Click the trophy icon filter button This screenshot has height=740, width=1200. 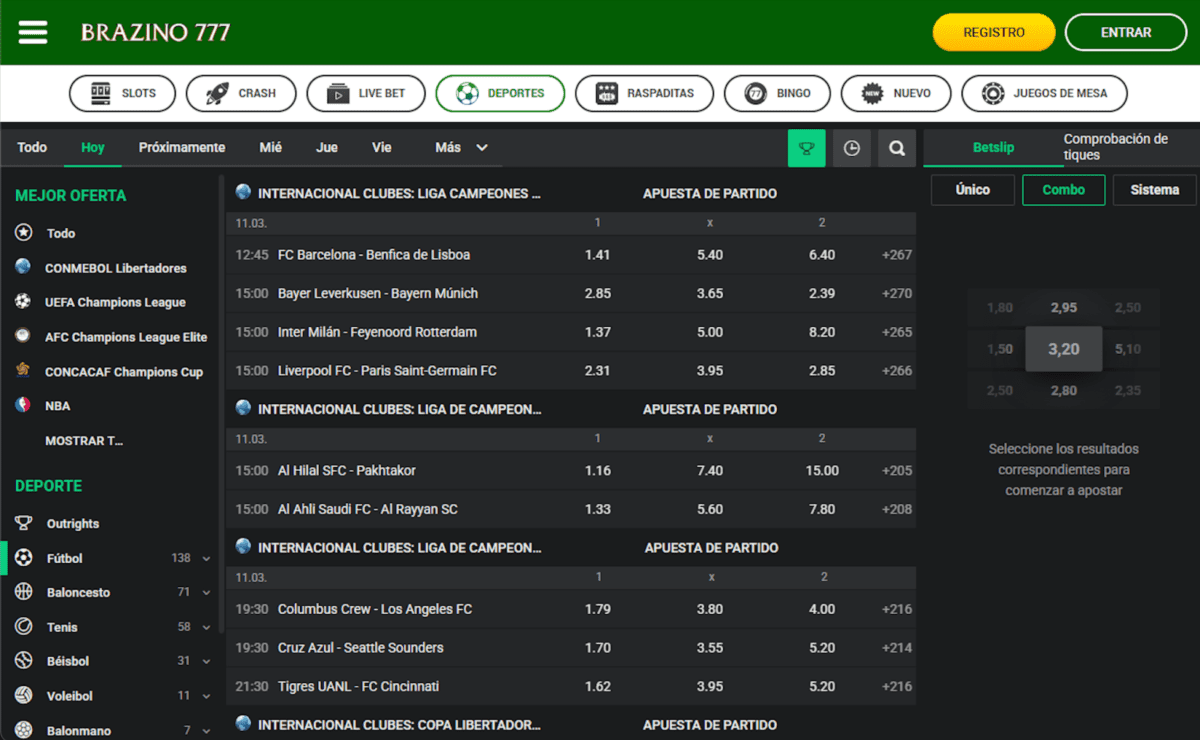(806, 148)
